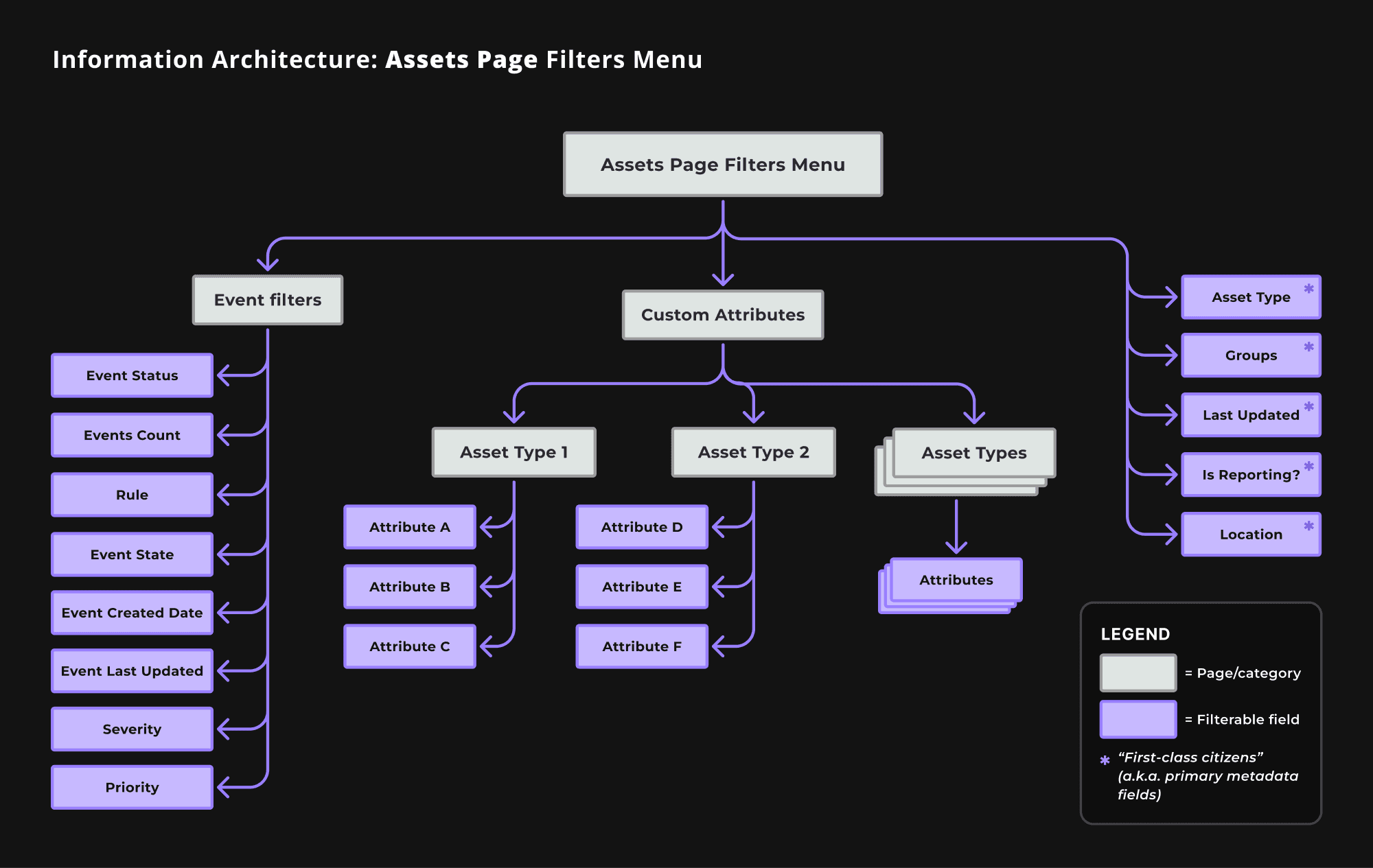The height and width of the screenshot is (868, 1373).
Task: Click the asterisk on Asset Type field
Action: (1308, 288)
